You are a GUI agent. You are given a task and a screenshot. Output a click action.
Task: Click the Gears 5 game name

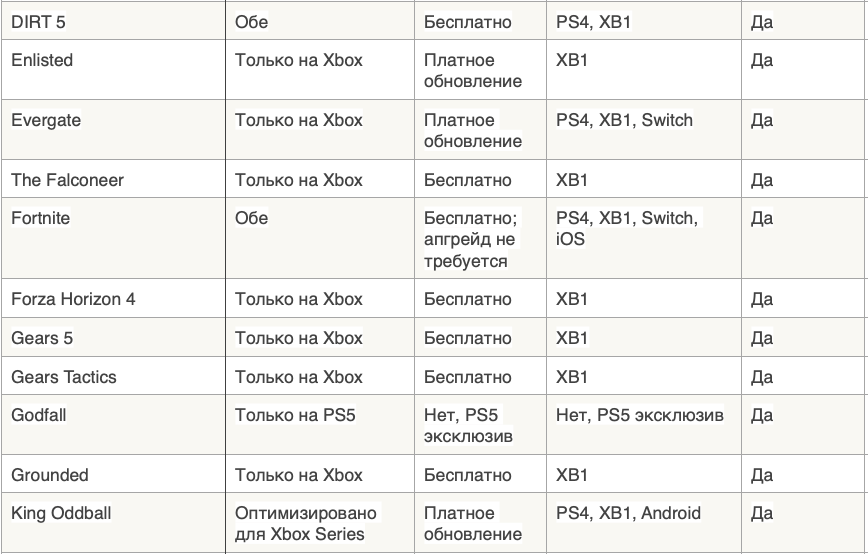pos(42,338)
